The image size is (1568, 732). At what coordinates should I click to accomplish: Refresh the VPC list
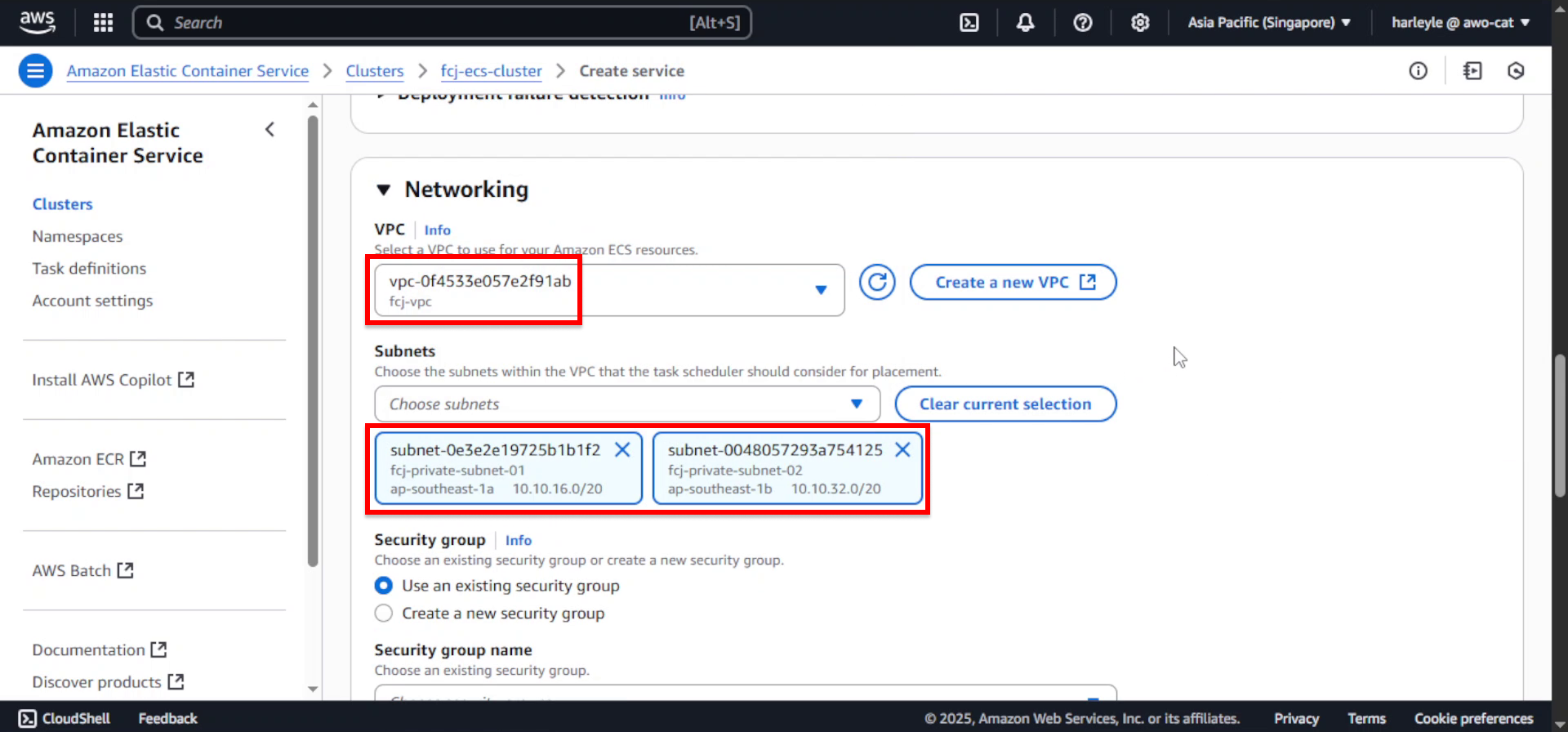[x=877, y=282]
